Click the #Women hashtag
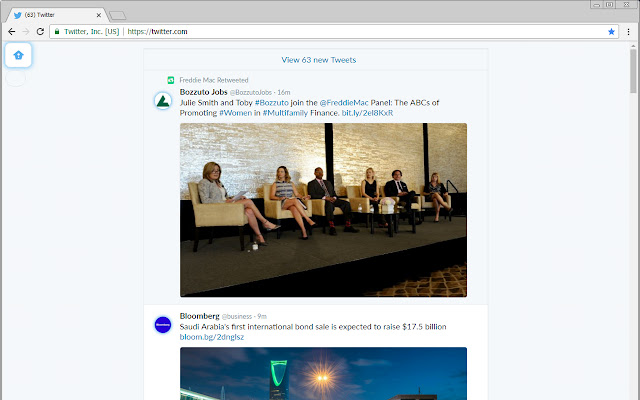This screenshot has width=640, height=400. point(236,113)
